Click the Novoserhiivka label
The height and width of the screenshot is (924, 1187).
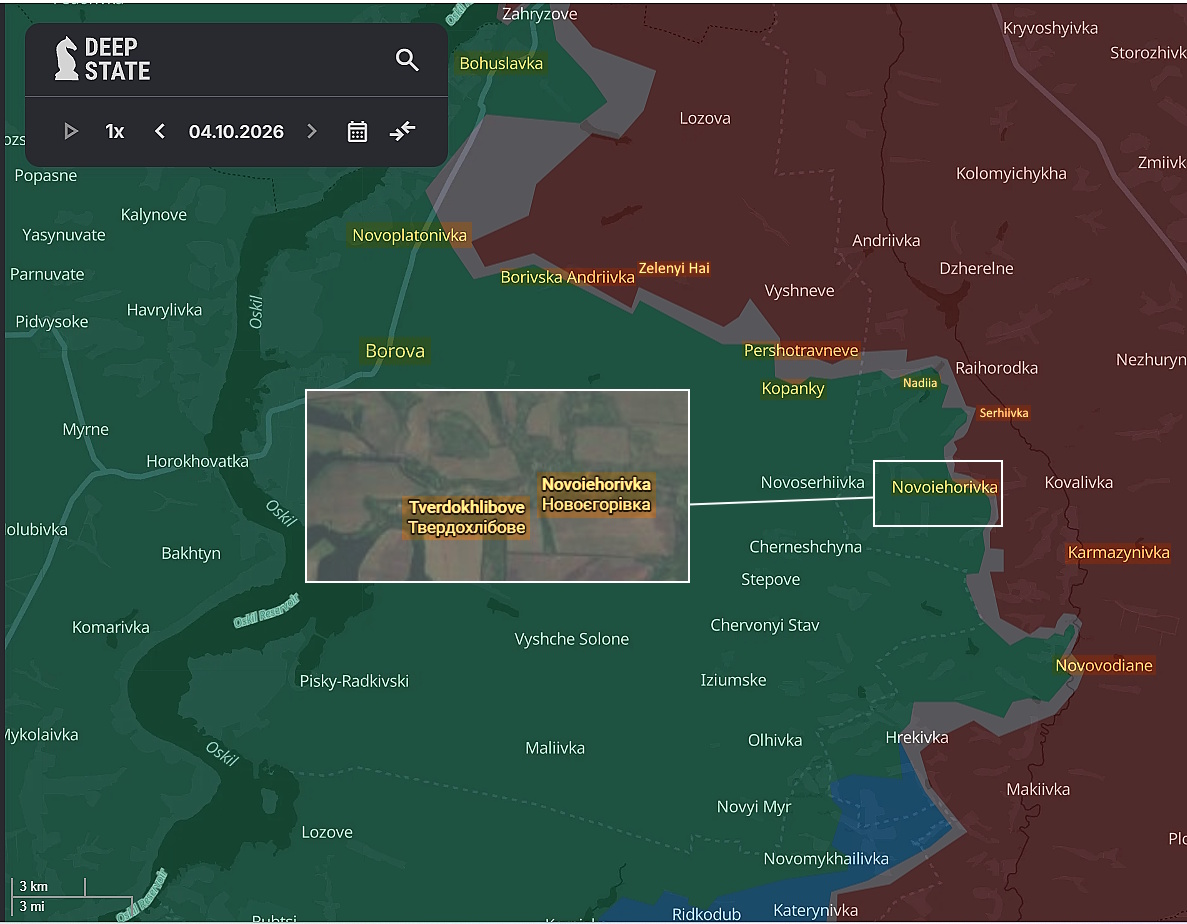click(812, 483)
